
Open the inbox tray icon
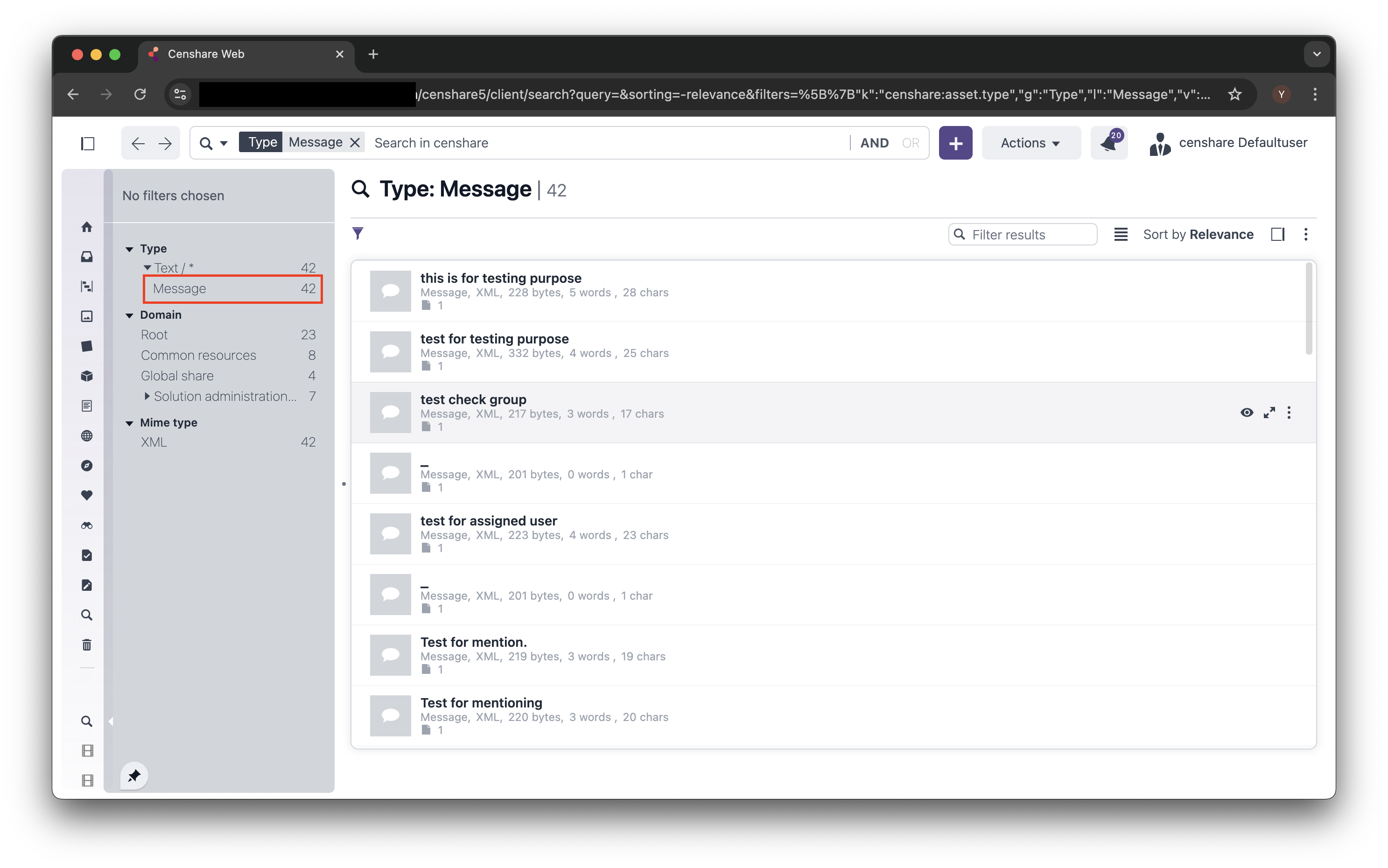[x=87, y=257]
